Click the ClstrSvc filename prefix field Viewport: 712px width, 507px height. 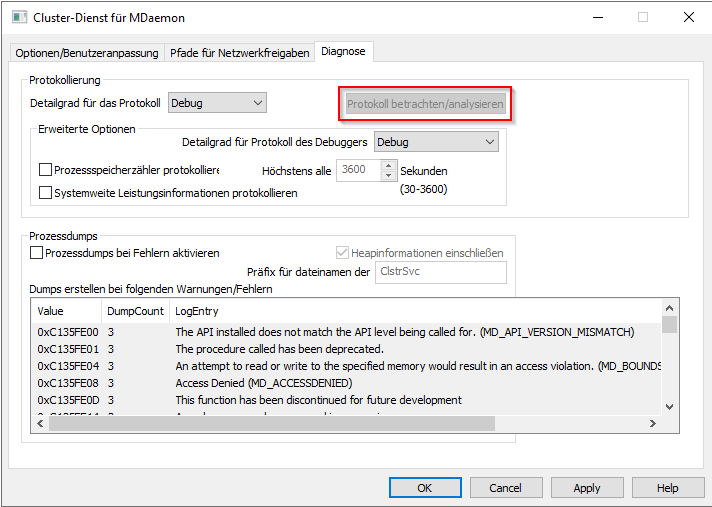(x=440, y=272)
